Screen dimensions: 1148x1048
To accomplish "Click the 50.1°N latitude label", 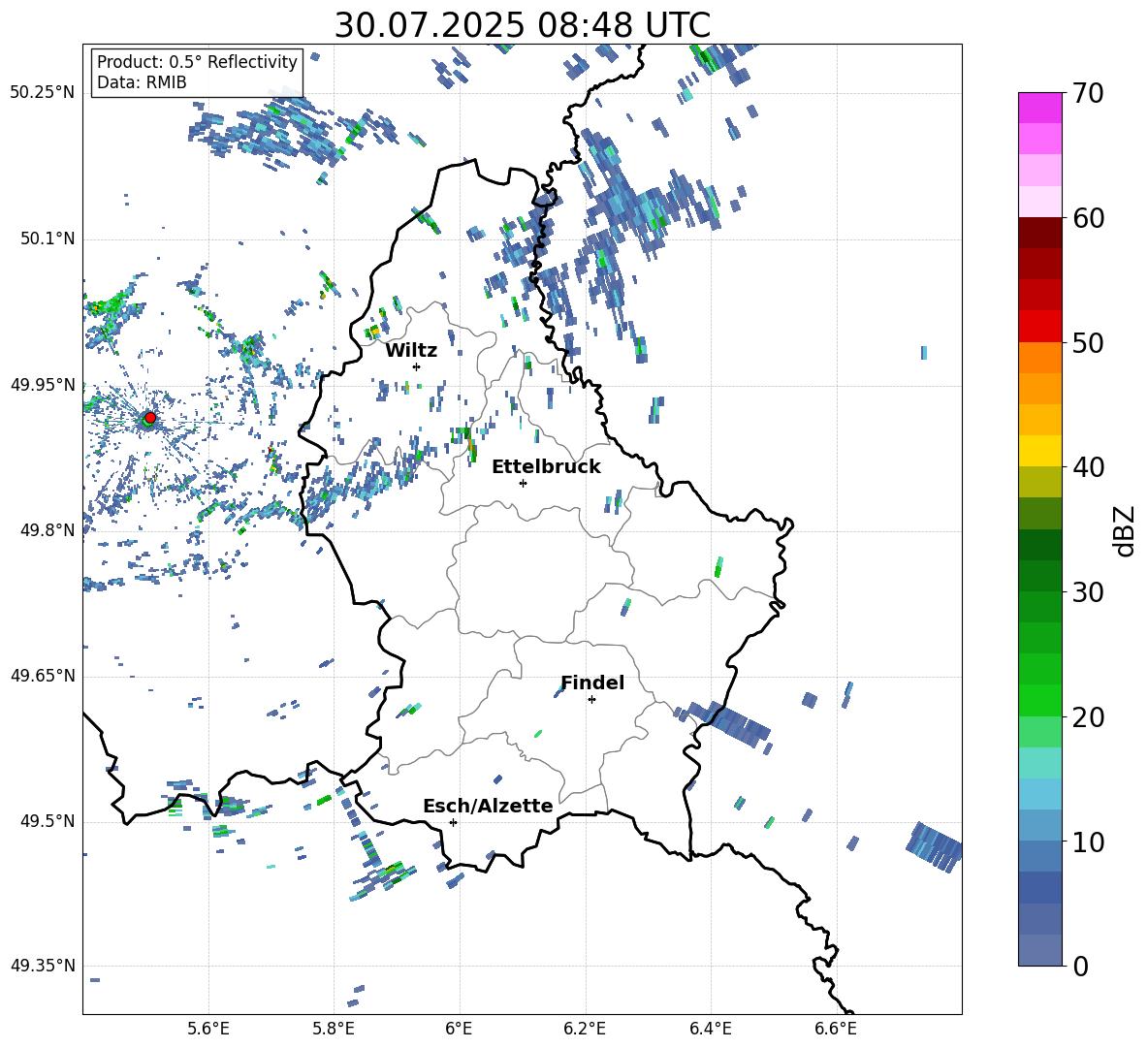I will [47, 239].
